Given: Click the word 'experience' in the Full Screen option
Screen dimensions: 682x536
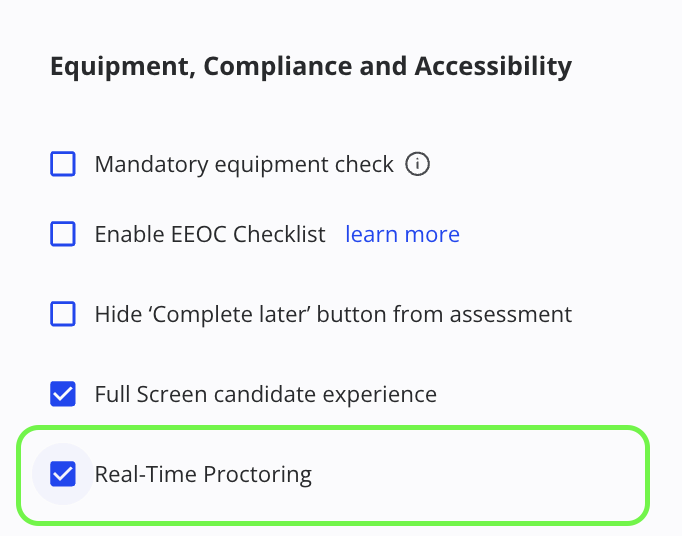Looking at the screenshot, I should (386, 394).
